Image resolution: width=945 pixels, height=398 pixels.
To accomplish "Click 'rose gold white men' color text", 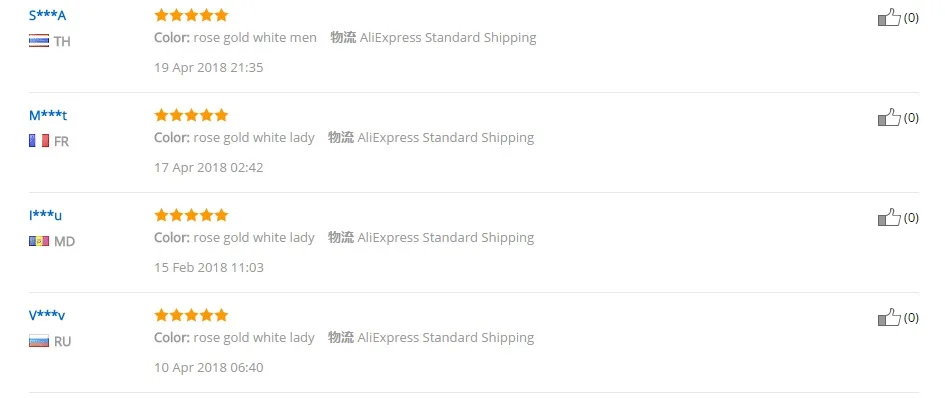I will (255, 38).
